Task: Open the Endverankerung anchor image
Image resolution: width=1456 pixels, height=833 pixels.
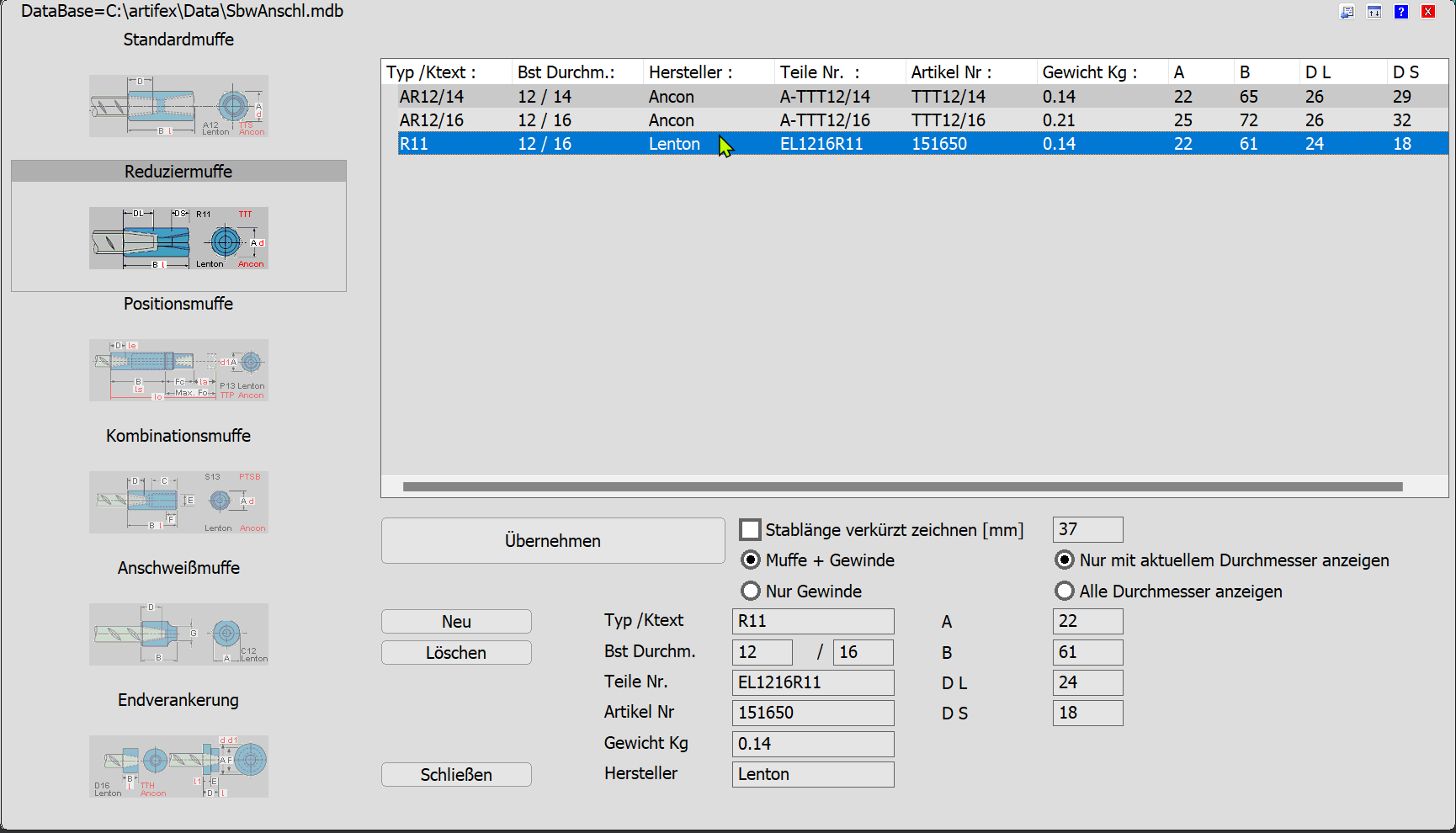Action: coord(178,767)
